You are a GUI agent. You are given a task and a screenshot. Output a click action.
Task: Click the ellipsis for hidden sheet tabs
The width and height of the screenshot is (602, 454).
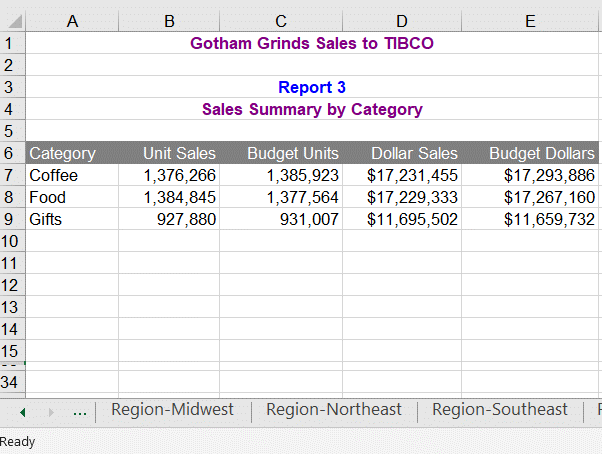(80, 411)
